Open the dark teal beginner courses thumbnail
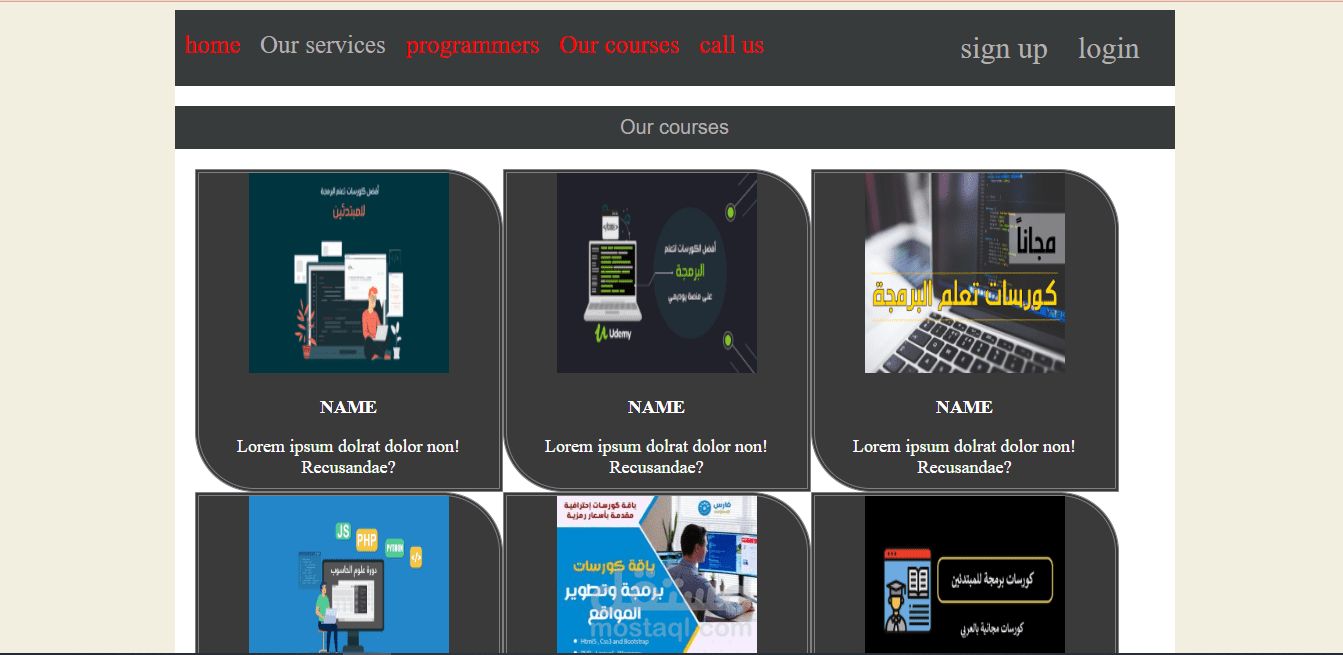The height and width of the screenshot is (655, 1343). point(349,273)
